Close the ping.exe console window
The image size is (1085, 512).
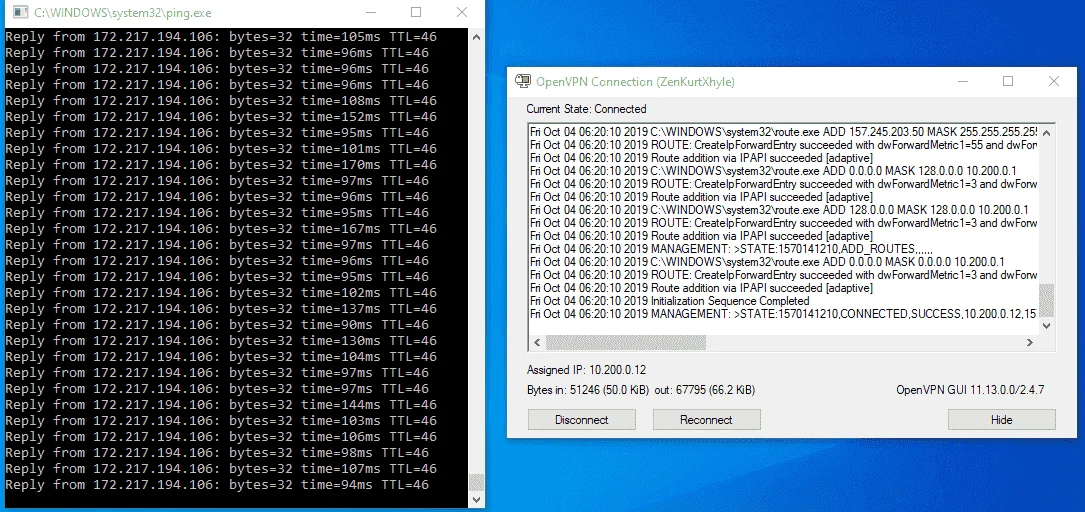[x=462, y=12]
